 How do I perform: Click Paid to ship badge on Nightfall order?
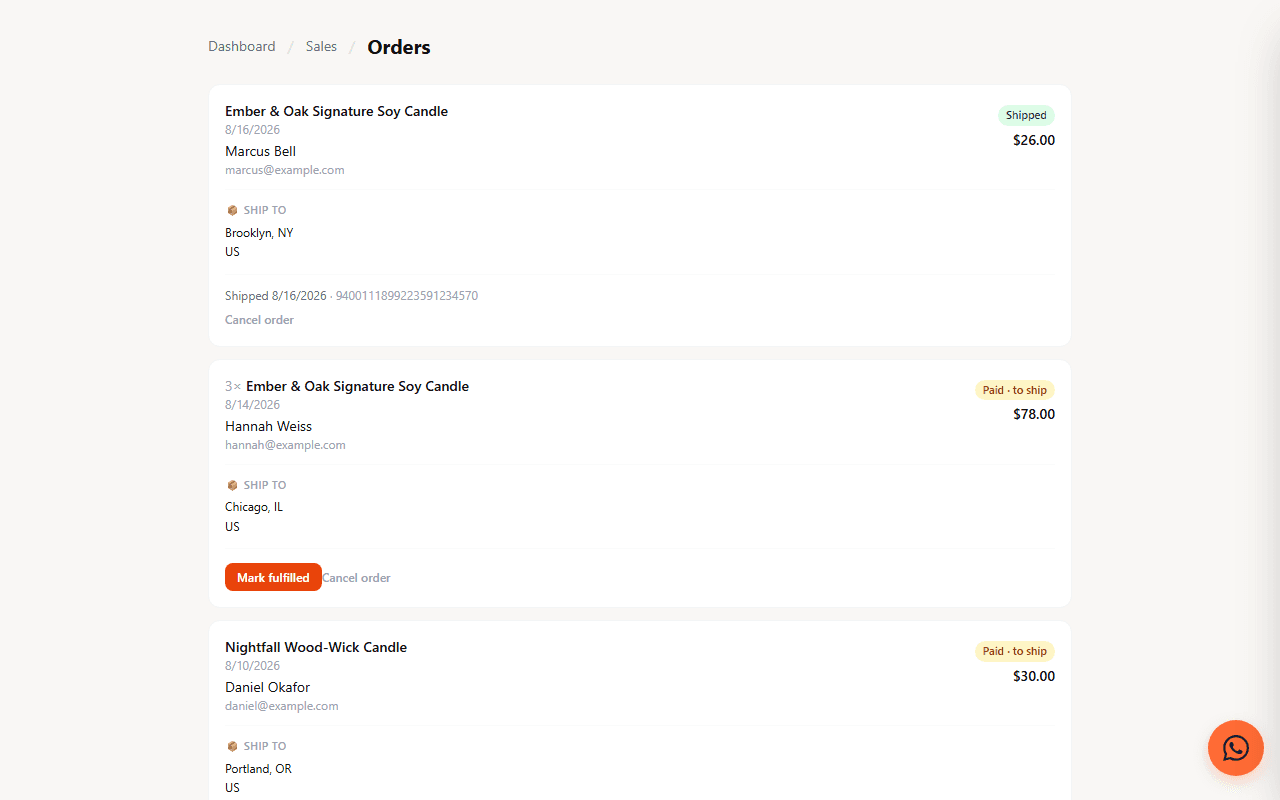click(x=1015, y=651)
